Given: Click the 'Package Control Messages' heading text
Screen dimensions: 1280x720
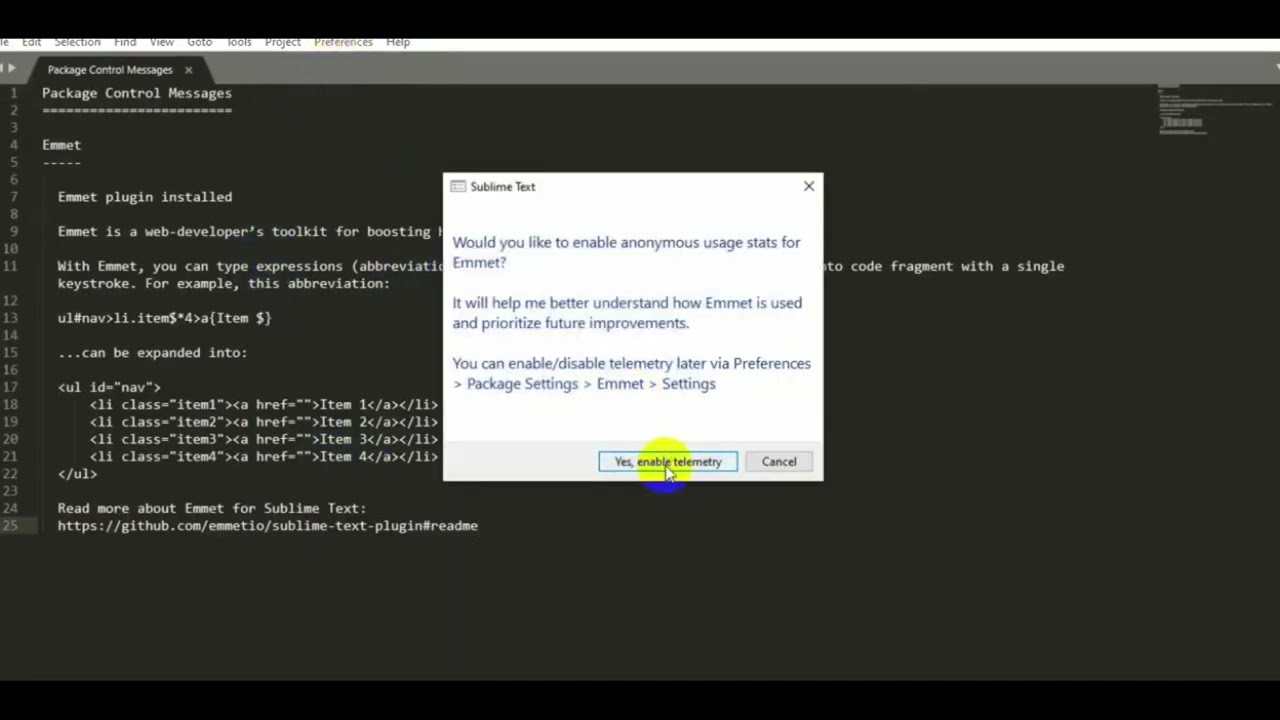Looking at the screenshot, I should click(x=137, y=93).
